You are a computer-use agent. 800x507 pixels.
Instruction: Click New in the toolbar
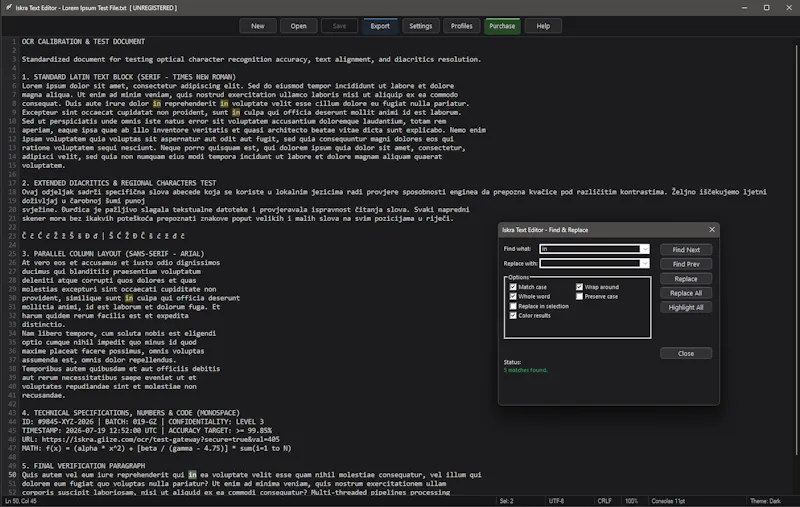point(258,26)
